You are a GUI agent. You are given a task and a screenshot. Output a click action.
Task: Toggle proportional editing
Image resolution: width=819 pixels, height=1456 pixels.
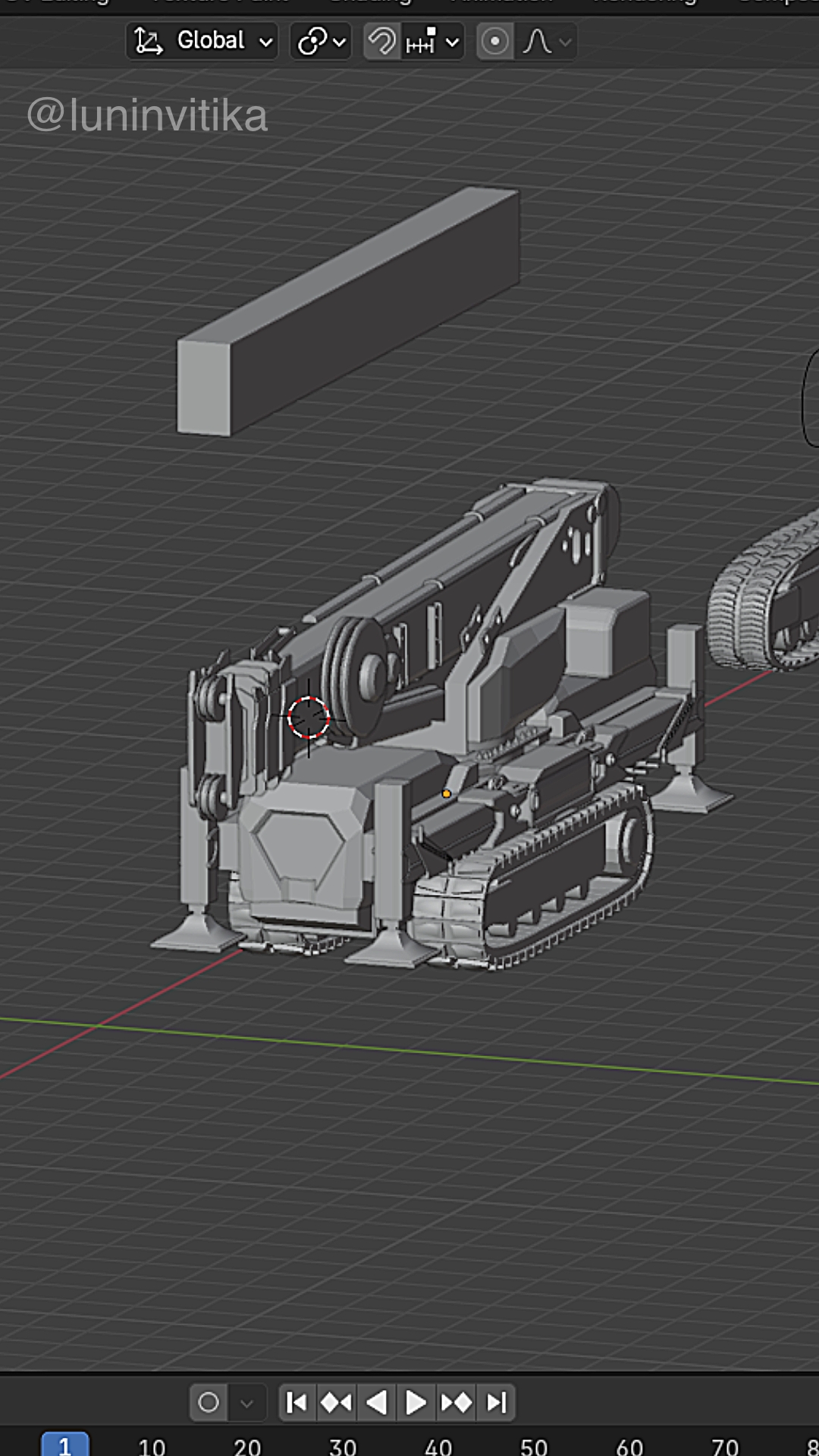click(494, 41)
